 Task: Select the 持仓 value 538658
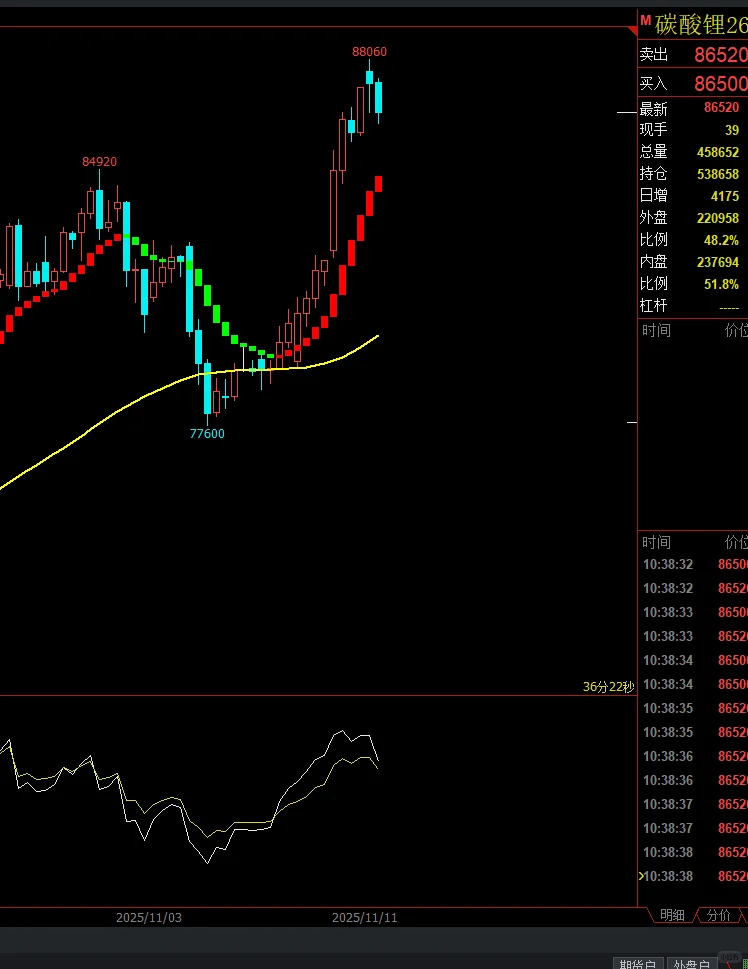point(718,174)
